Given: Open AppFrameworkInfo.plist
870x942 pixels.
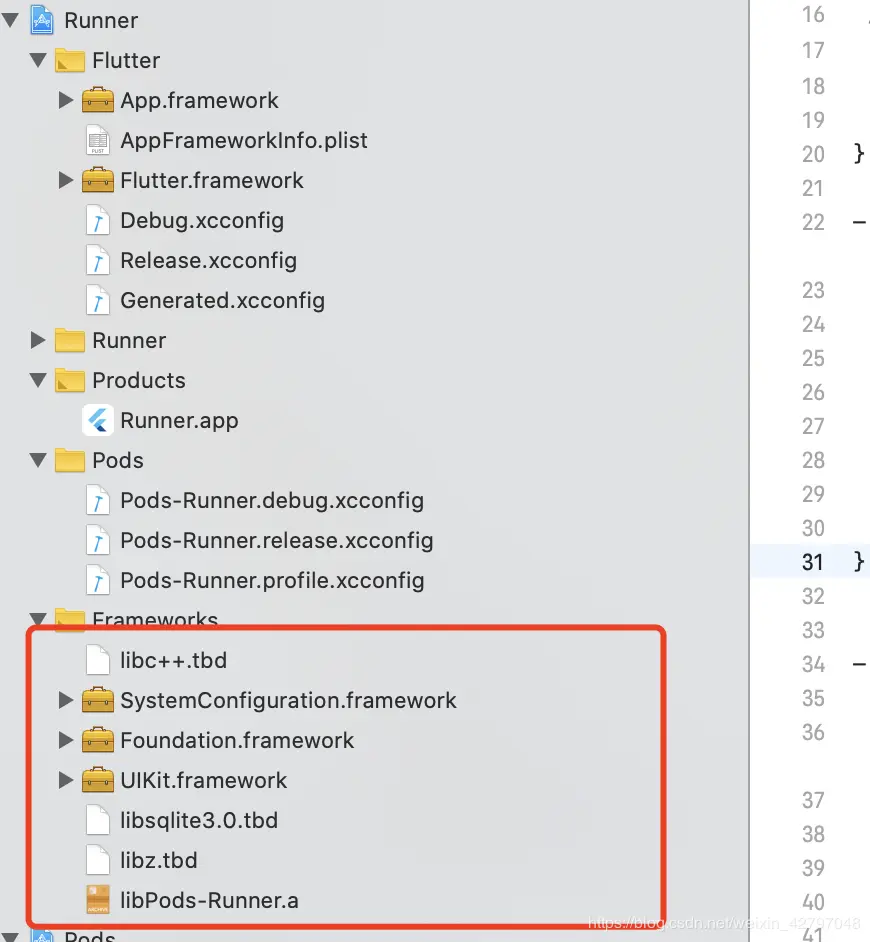Looking at the screenshot, I should [244, 140].
